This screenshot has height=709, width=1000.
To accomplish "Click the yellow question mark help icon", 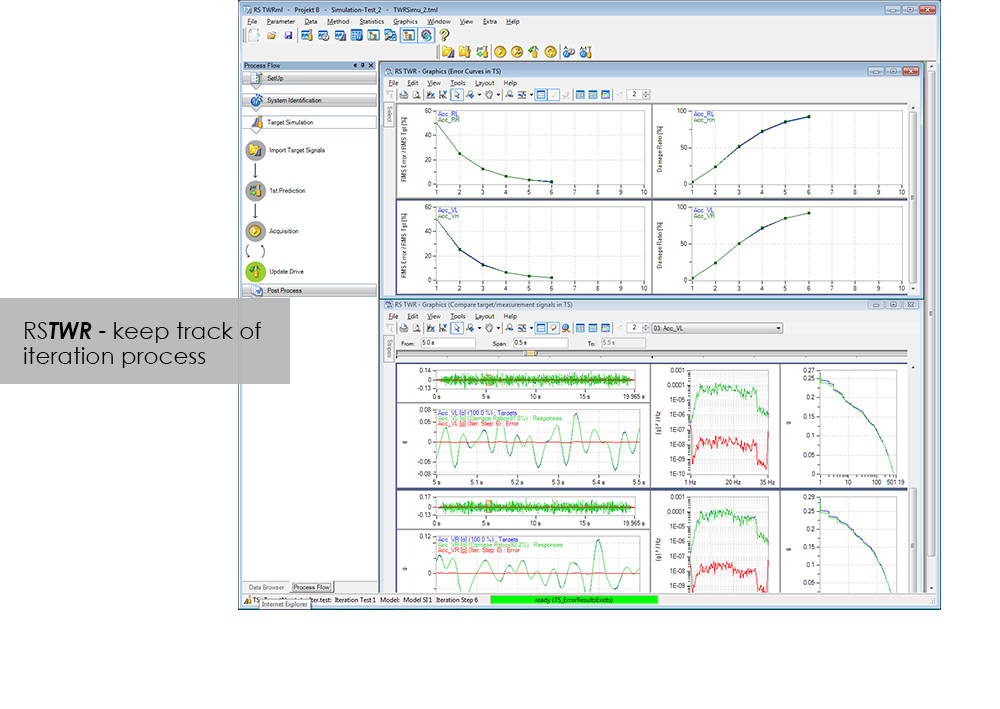I will 444,35.
